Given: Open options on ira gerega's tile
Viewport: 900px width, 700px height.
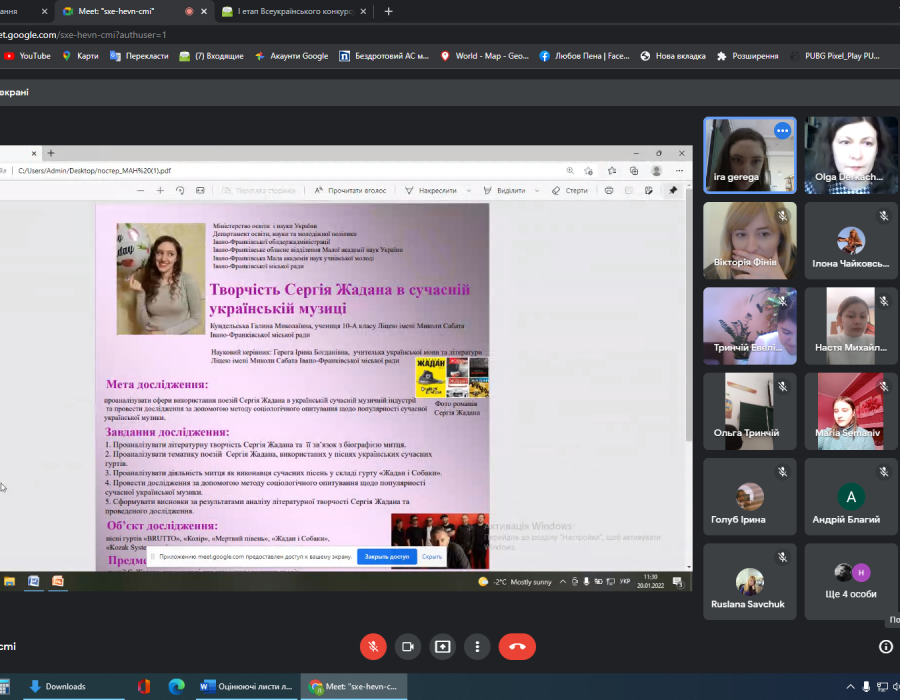Looking at the screenshot, I should point(782,131).
